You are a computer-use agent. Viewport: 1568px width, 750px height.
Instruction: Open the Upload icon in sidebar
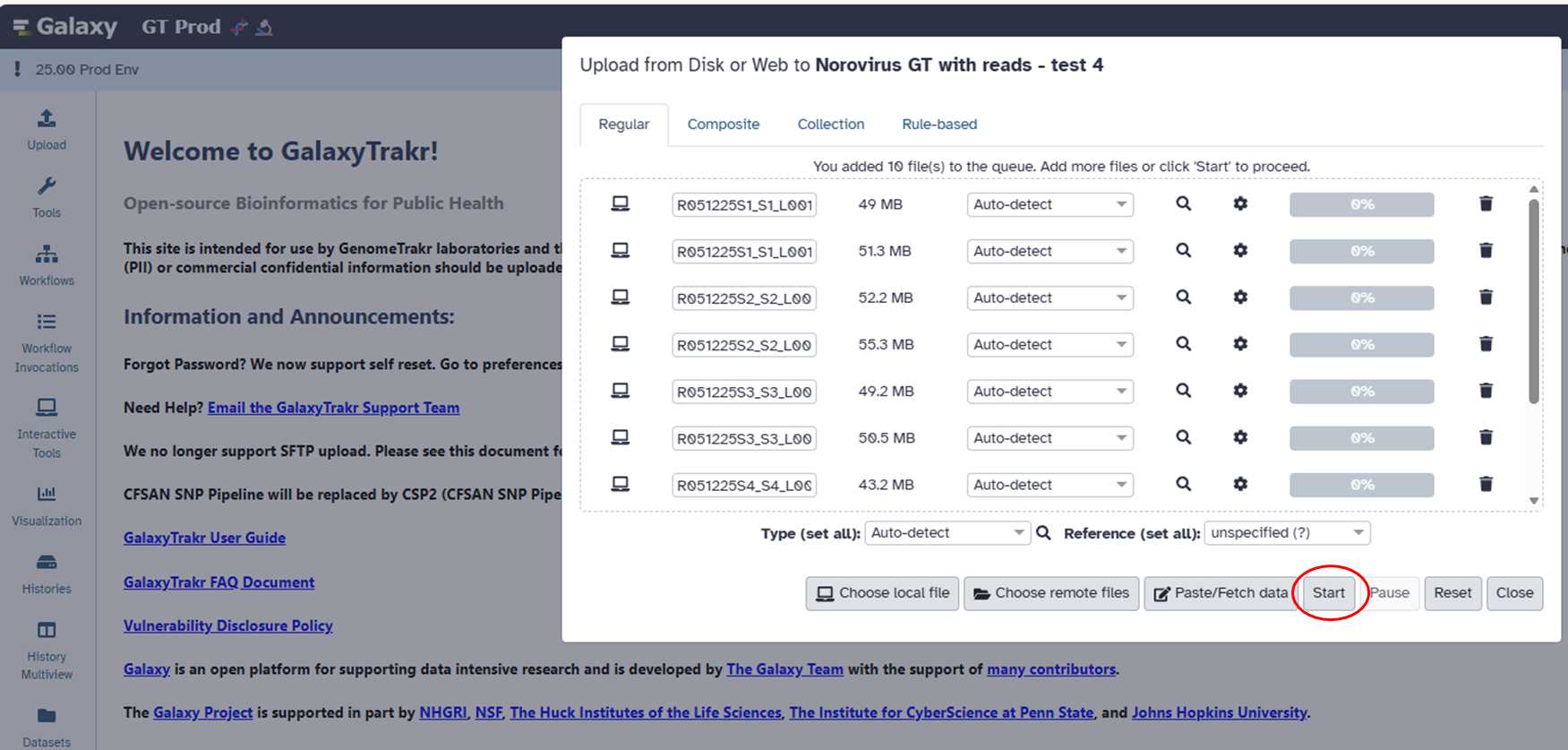point(47,129)
